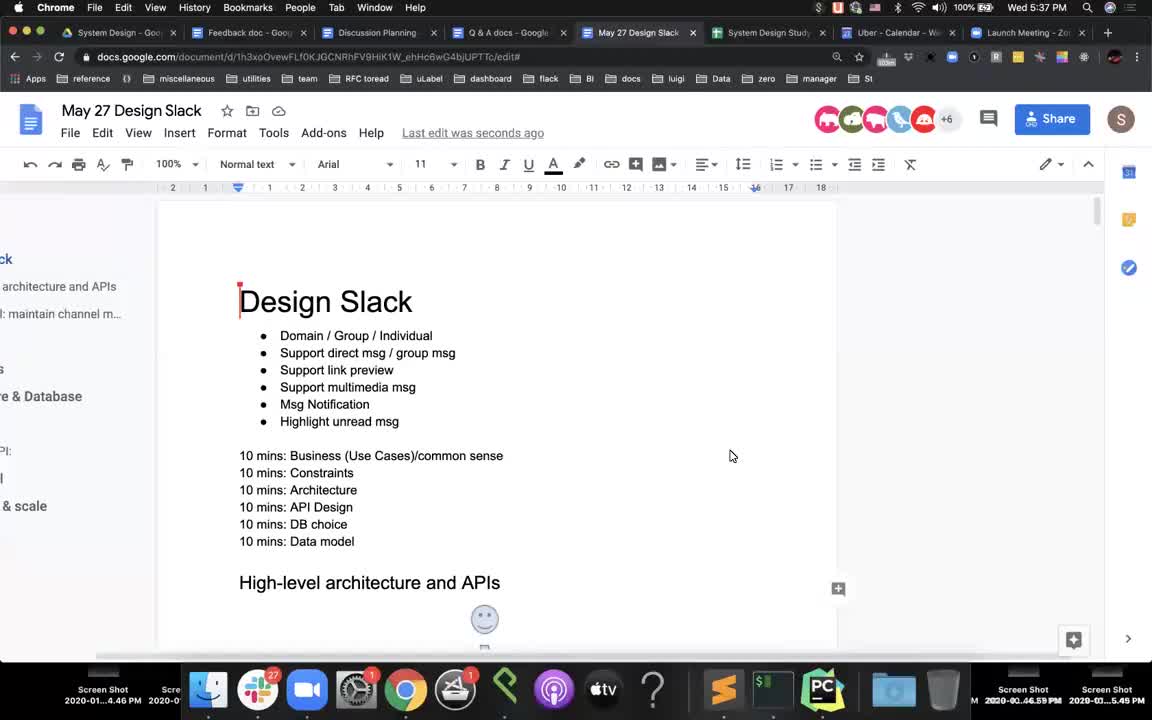
Task: Open Slack from the Dock
Action: pos(257,689)
